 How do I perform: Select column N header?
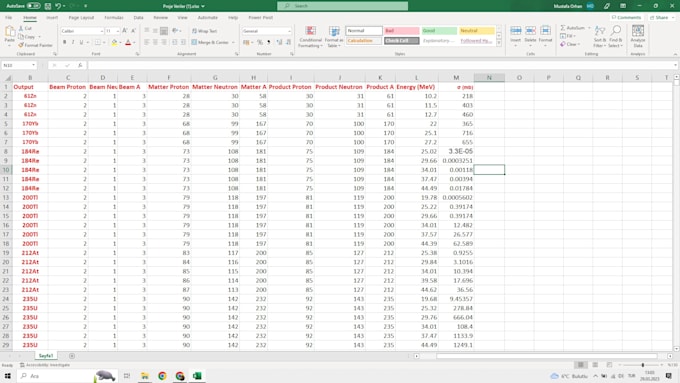click(489, 78)
